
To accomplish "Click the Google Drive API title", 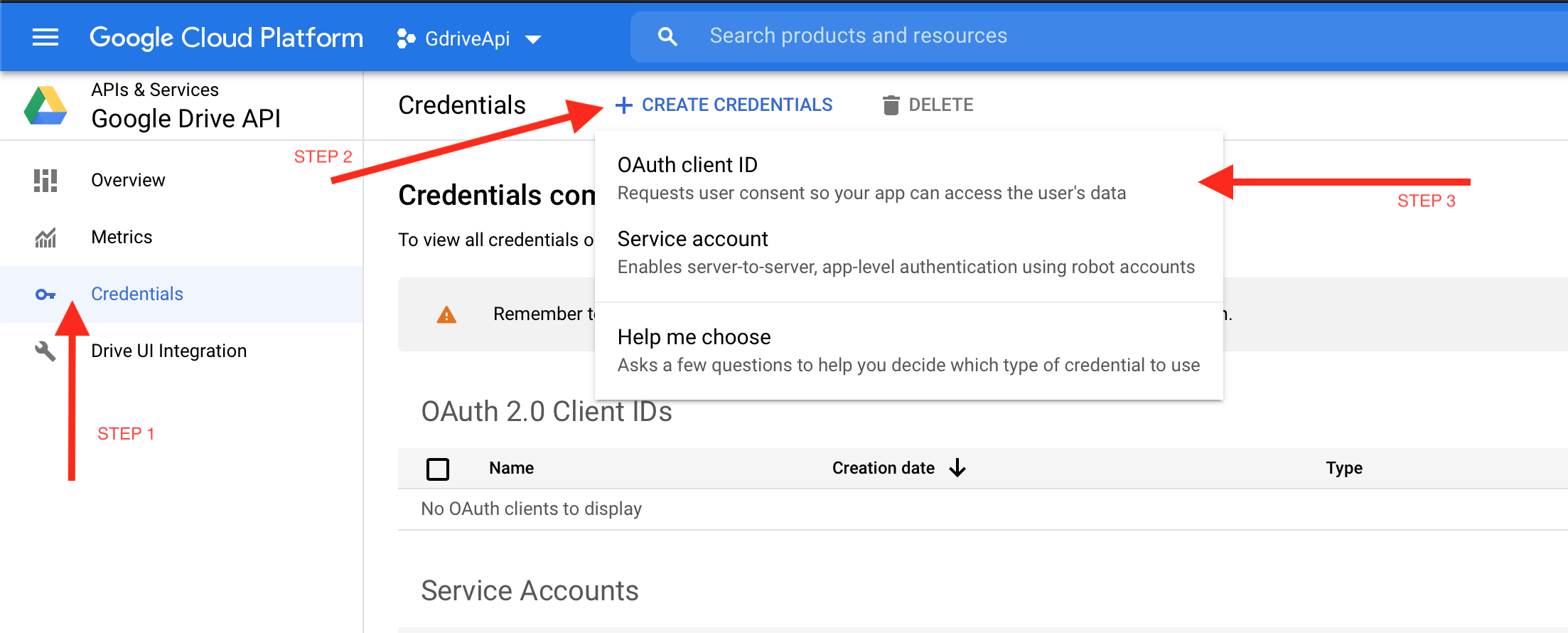I will (186, 118).
